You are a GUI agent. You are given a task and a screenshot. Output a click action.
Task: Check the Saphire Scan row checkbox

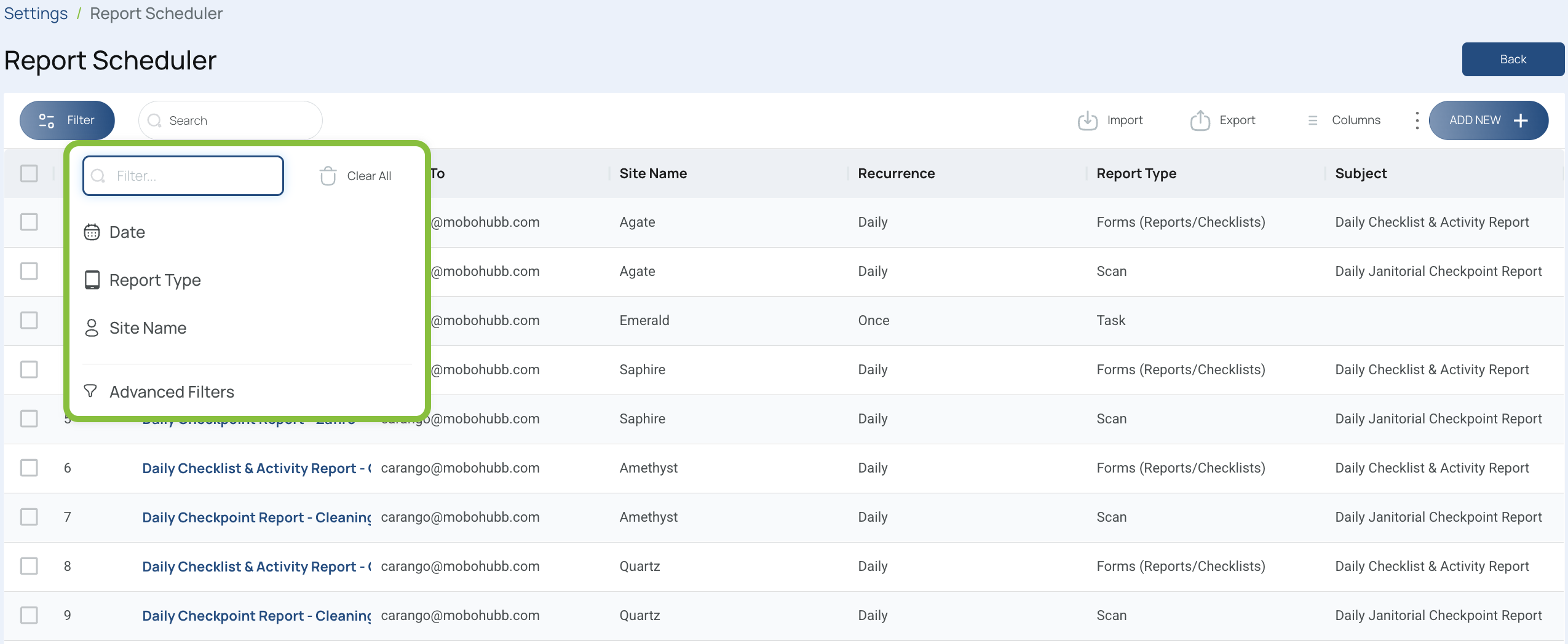[x=29, y=418]
